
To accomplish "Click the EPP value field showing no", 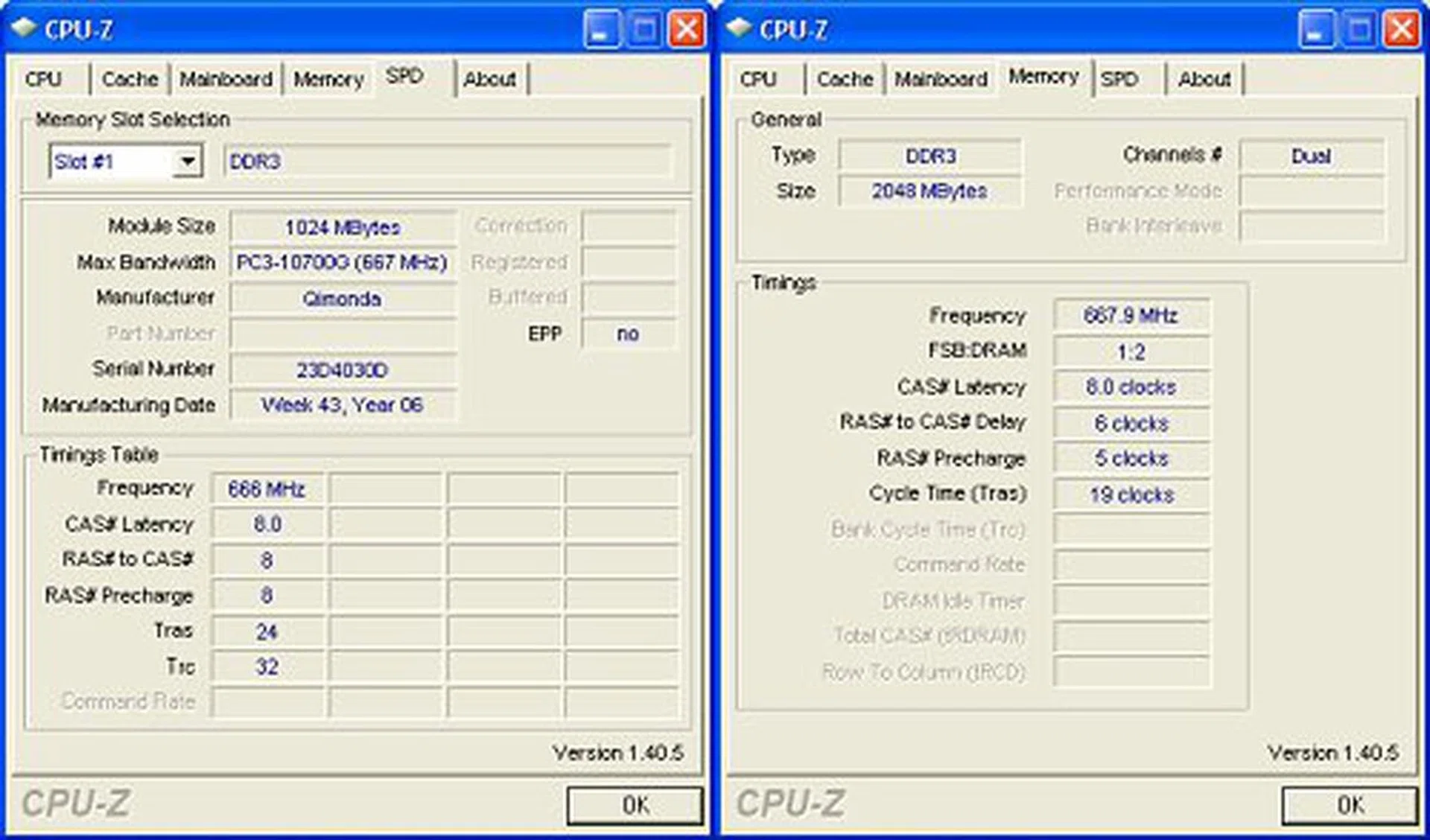I will 629,334.
